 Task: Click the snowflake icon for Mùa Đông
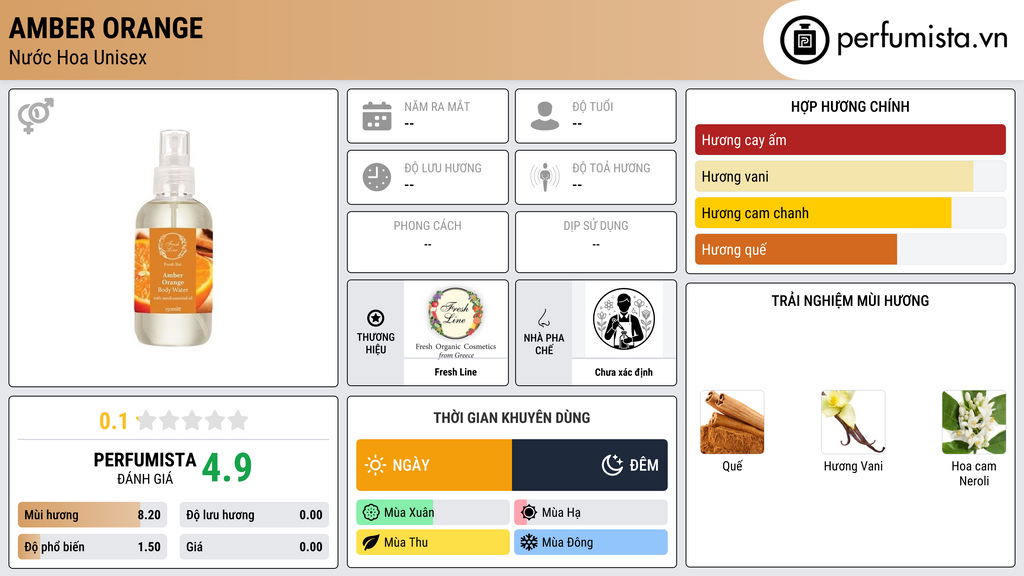(x=529, y=542)
